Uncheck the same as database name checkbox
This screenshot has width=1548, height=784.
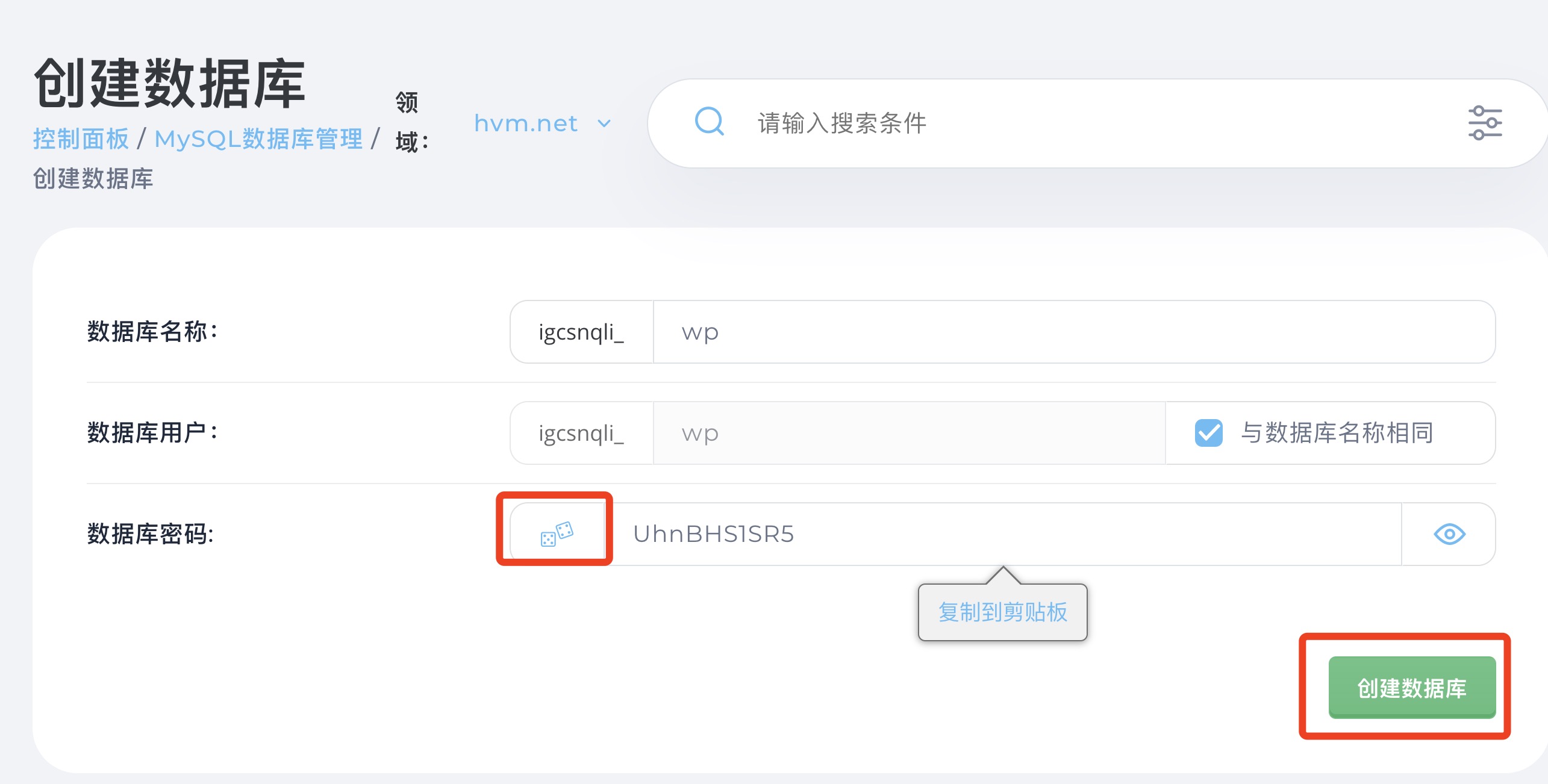(x=1208, y=433)
